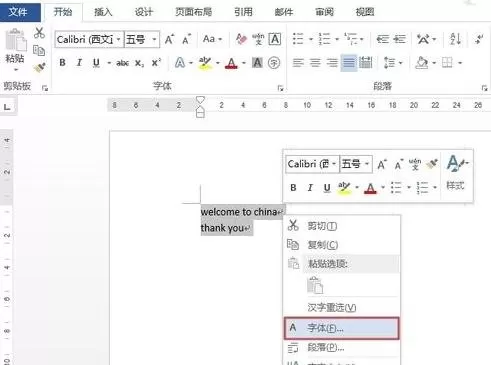491x365 pixels.
Task: Center text in ribbon
Action: coord(315,63)
